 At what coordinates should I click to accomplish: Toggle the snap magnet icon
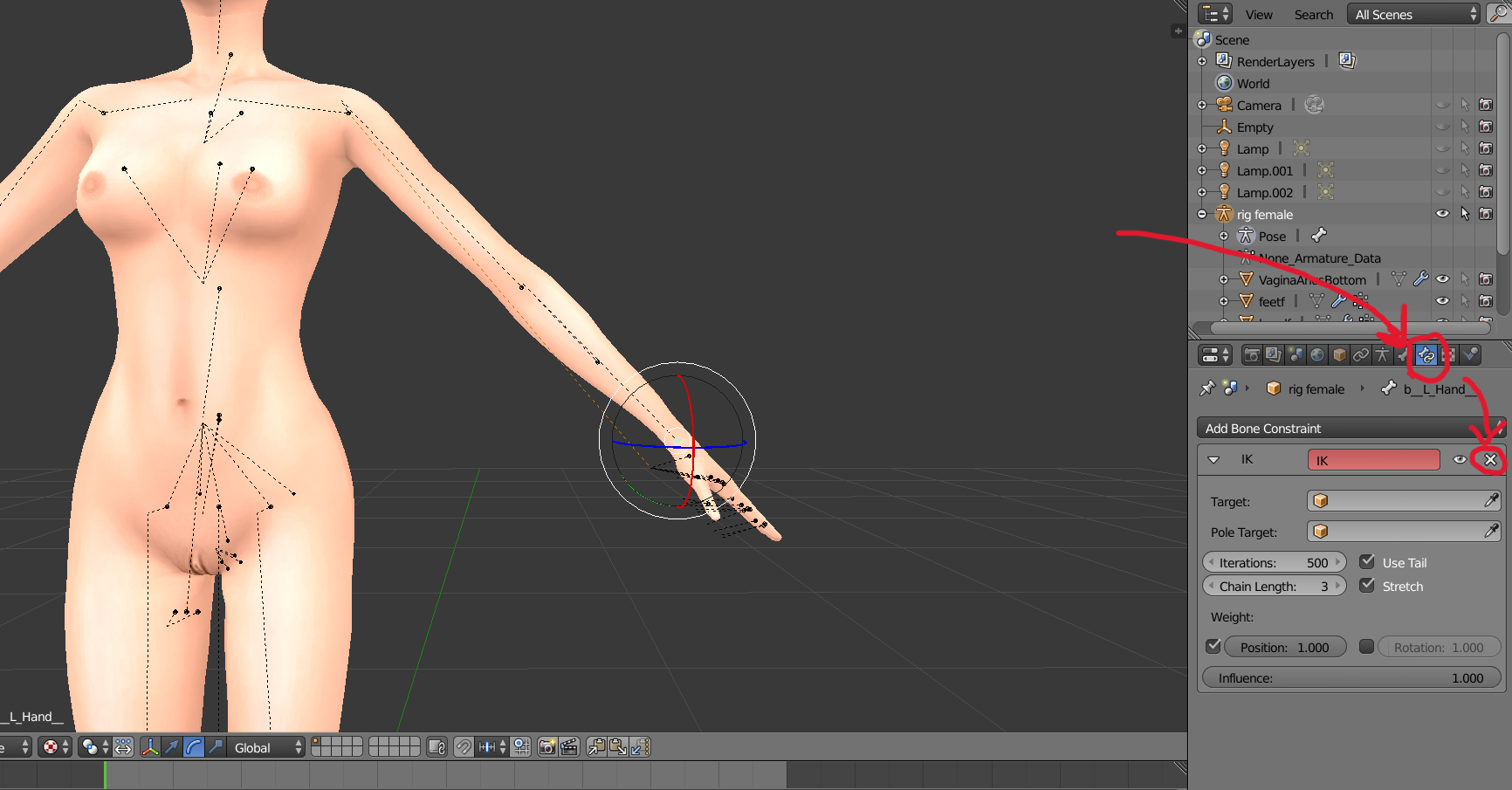pyautogui.click(x=464, y=747)
